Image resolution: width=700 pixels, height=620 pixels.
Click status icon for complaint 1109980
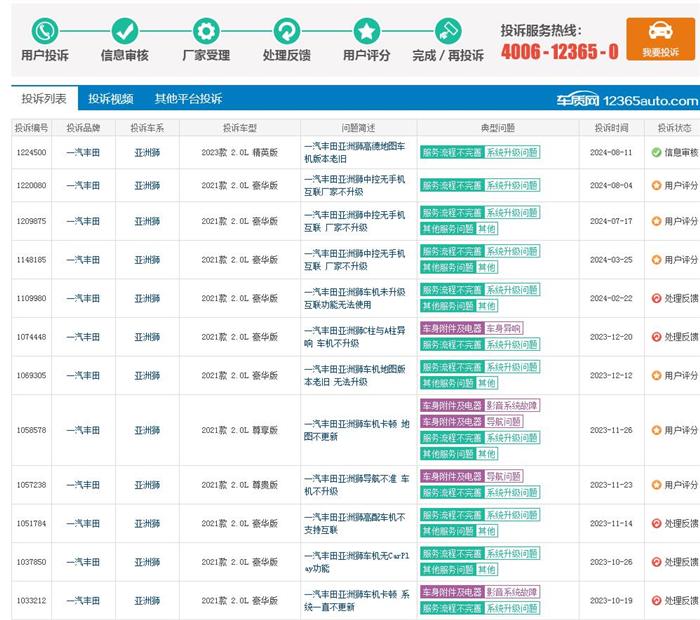(x=656, y=298)
